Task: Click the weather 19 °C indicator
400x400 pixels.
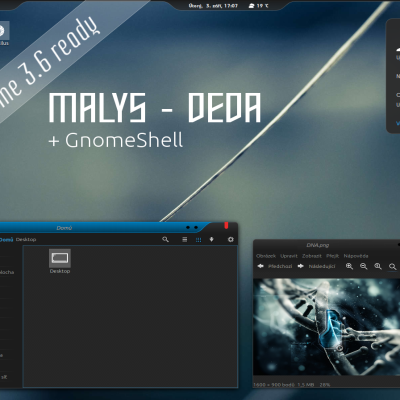Action: click(x=259, y=6)
